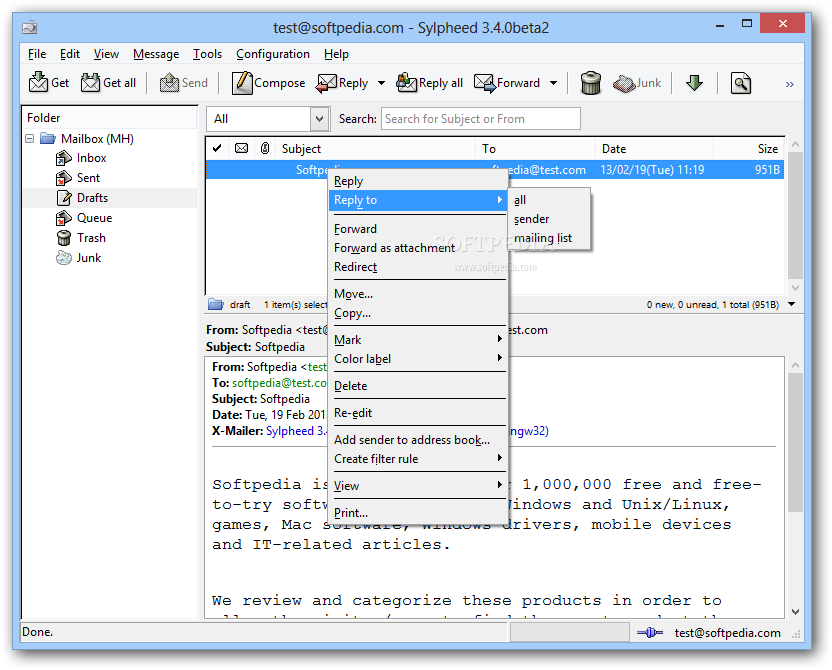Click the Sylpheed title bar app icon

(30, 27)
